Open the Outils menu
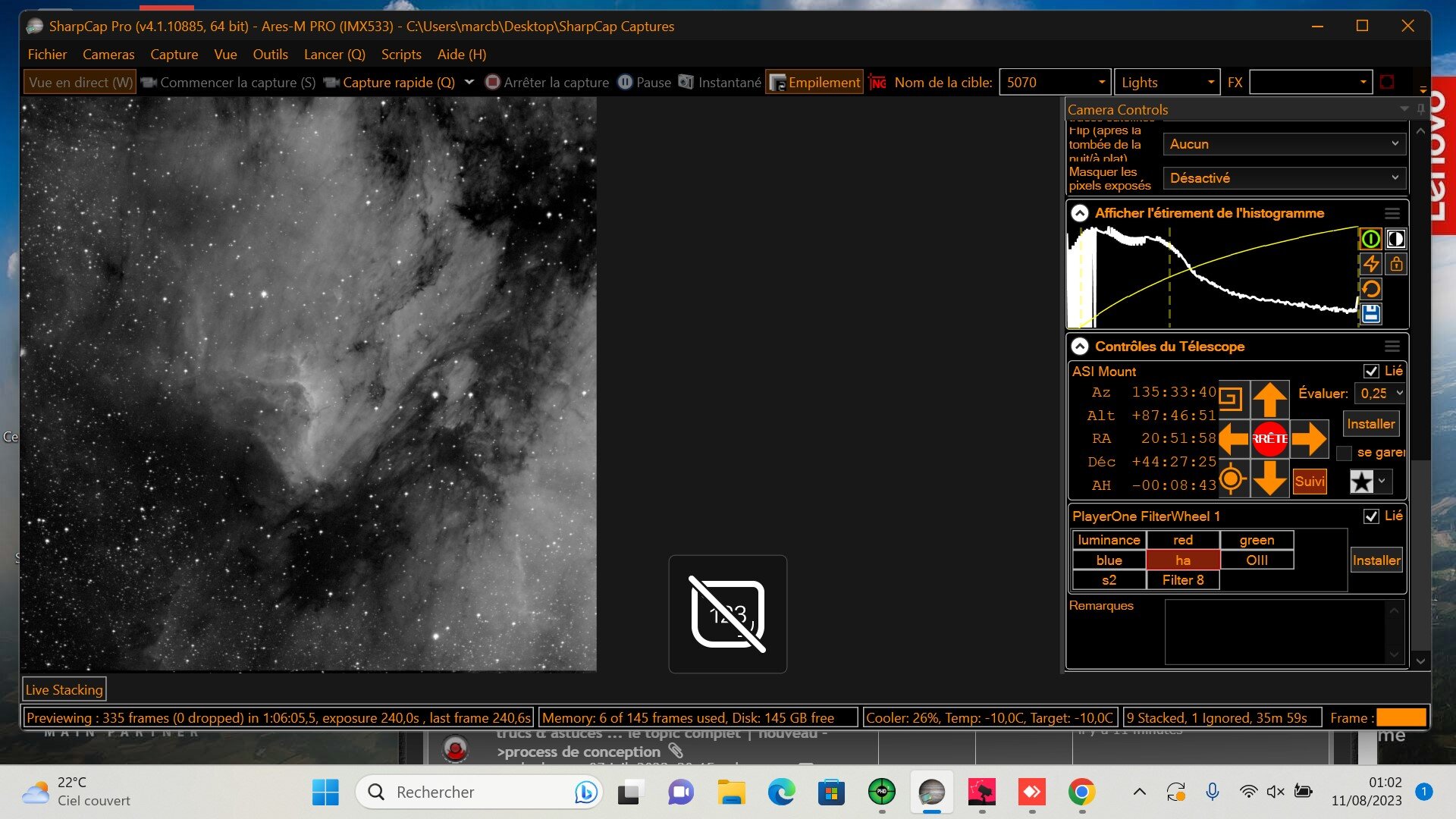The image size is (1456, 819). [x=270, y=55]
